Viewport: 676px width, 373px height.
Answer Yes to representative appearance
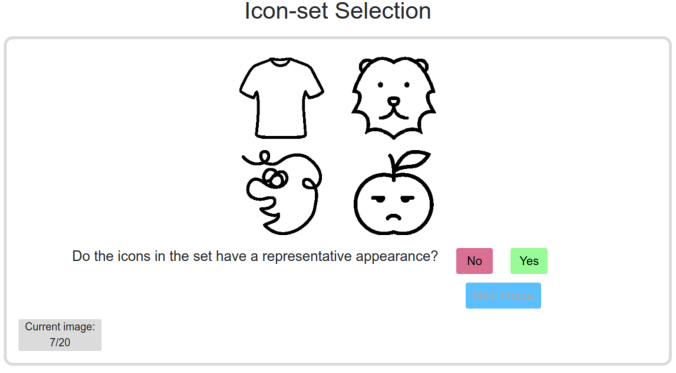529,261
